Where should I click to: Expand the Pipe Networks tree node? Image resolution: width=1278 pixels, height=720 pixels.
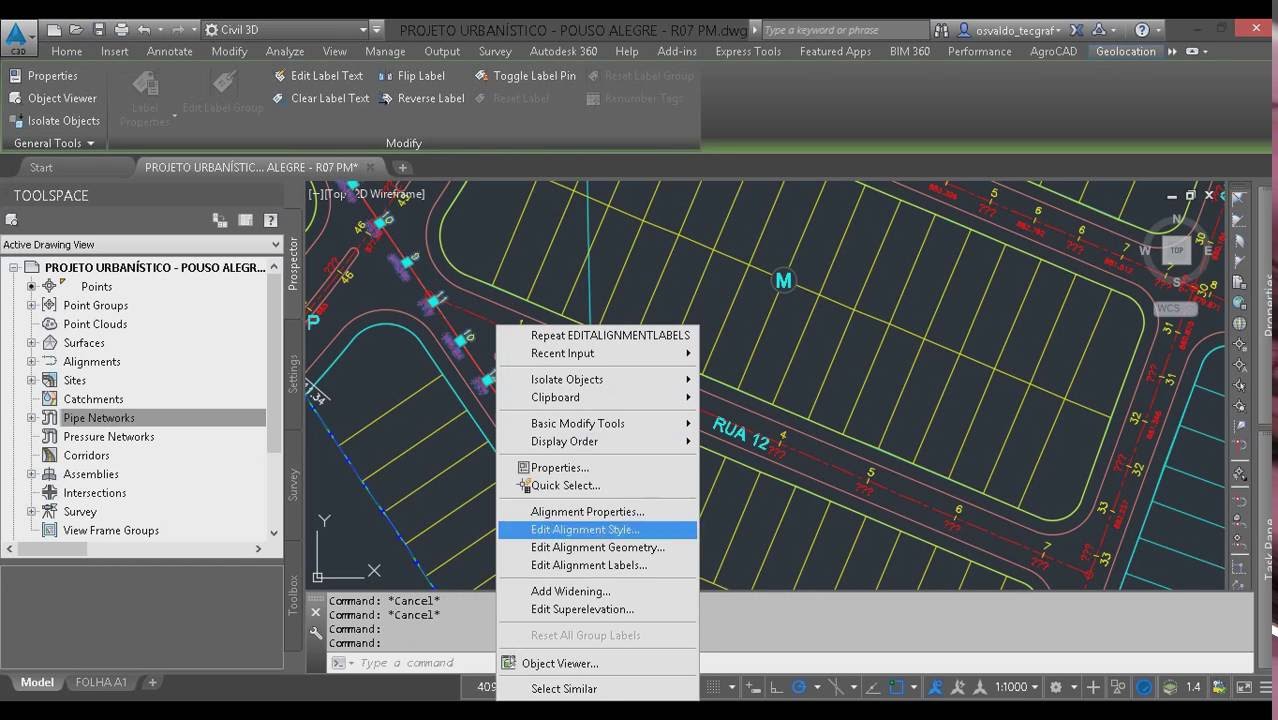click(x=31, y=418)
